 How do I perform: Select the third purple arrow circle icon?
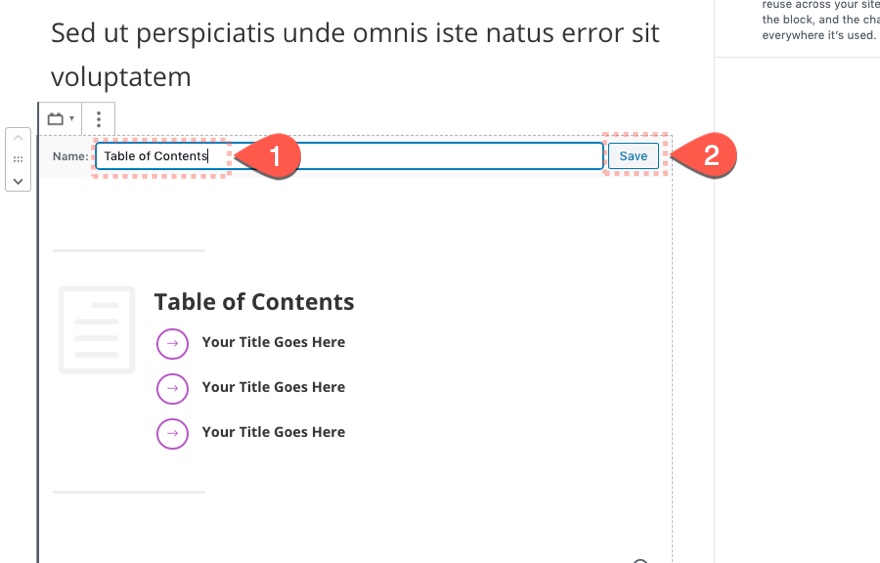pyautogui.click(x=172, y=433)
